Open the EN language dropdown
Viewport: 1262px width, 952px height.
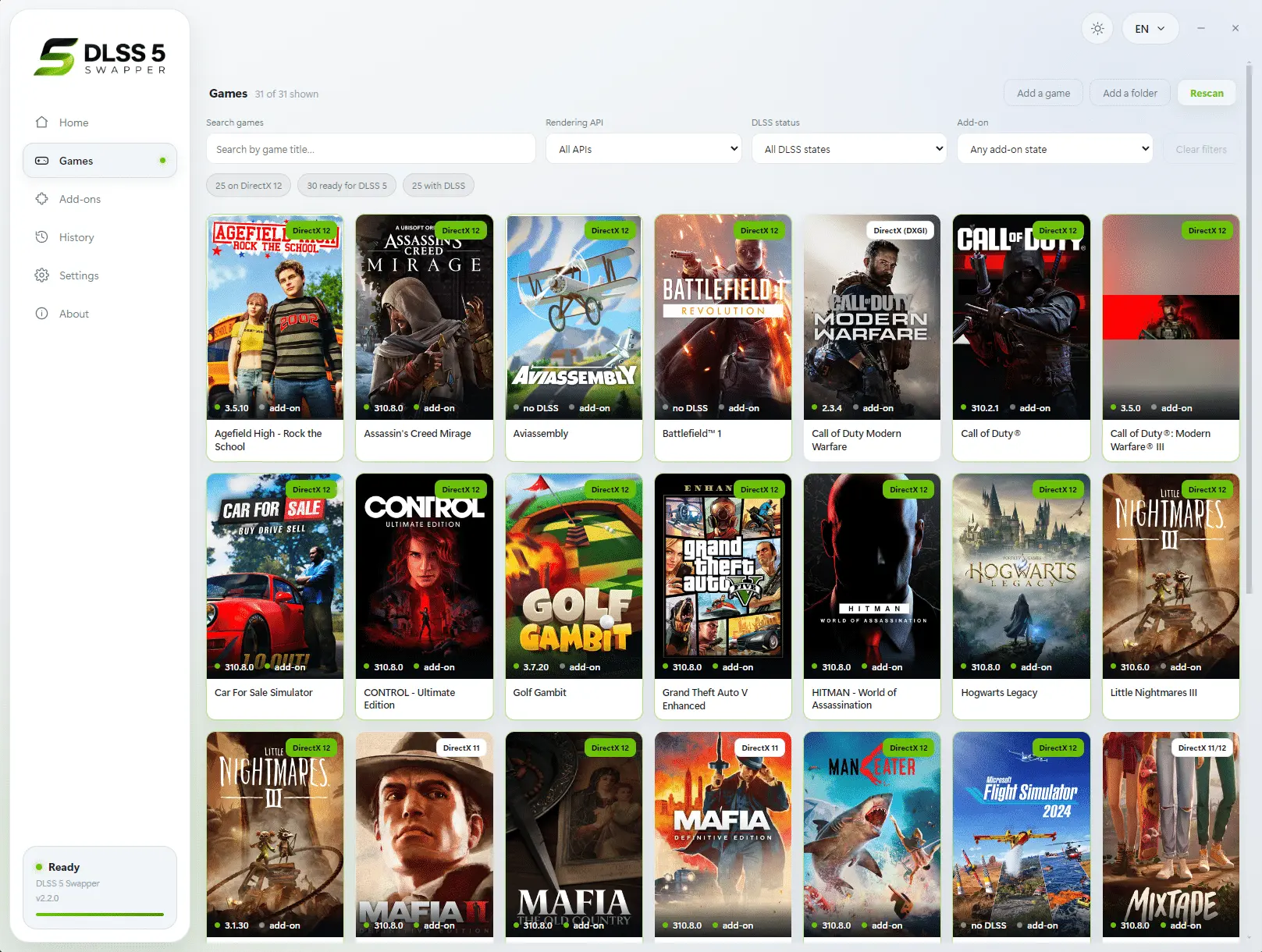(x=1150, y=29)
